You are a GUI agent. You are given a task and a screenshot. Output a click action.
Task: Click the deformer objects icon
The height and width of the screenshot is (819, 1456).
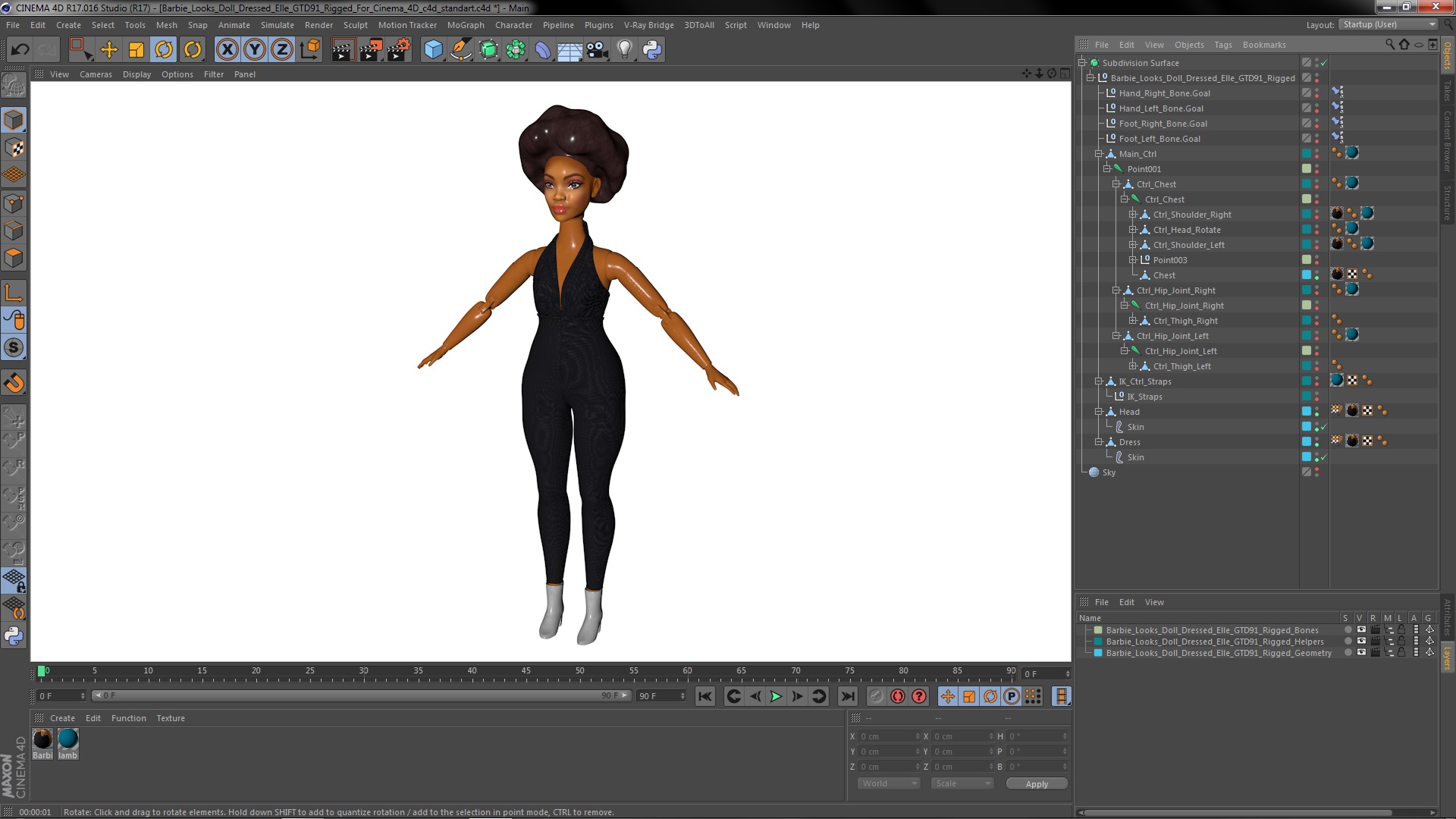(x=543, y=50)
